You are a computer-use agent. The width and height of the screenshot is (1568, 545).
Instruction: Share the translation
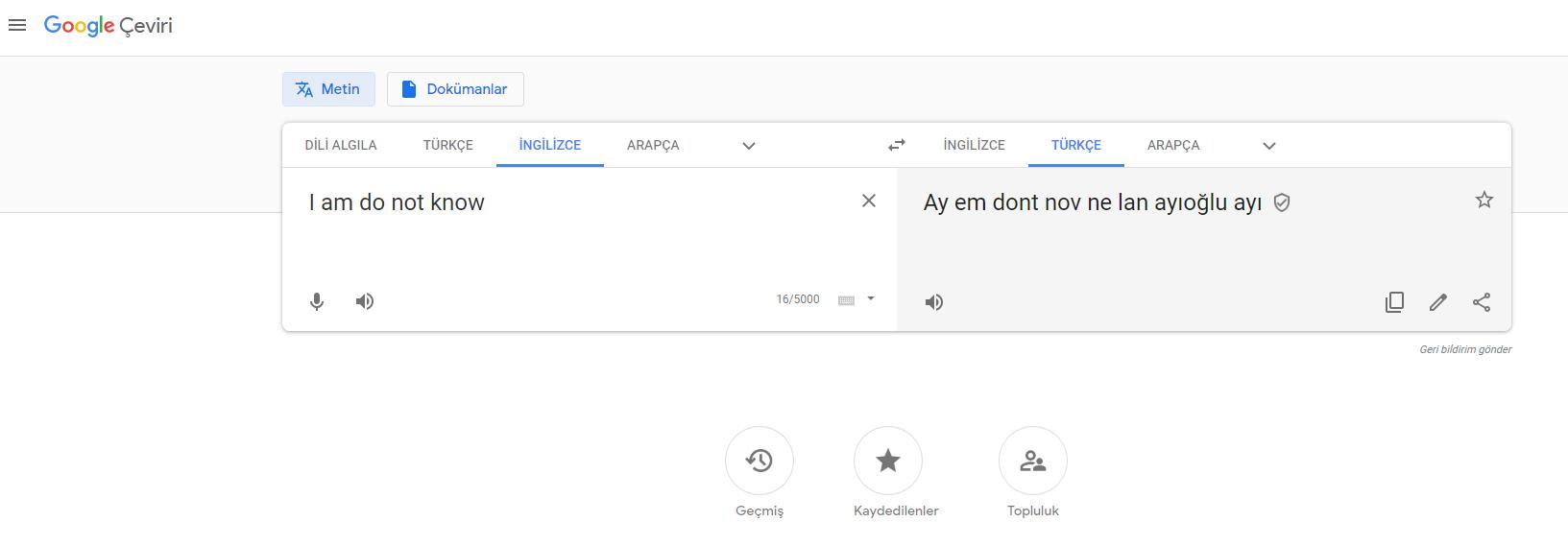pyautogui.click(x=1482, y=302)
